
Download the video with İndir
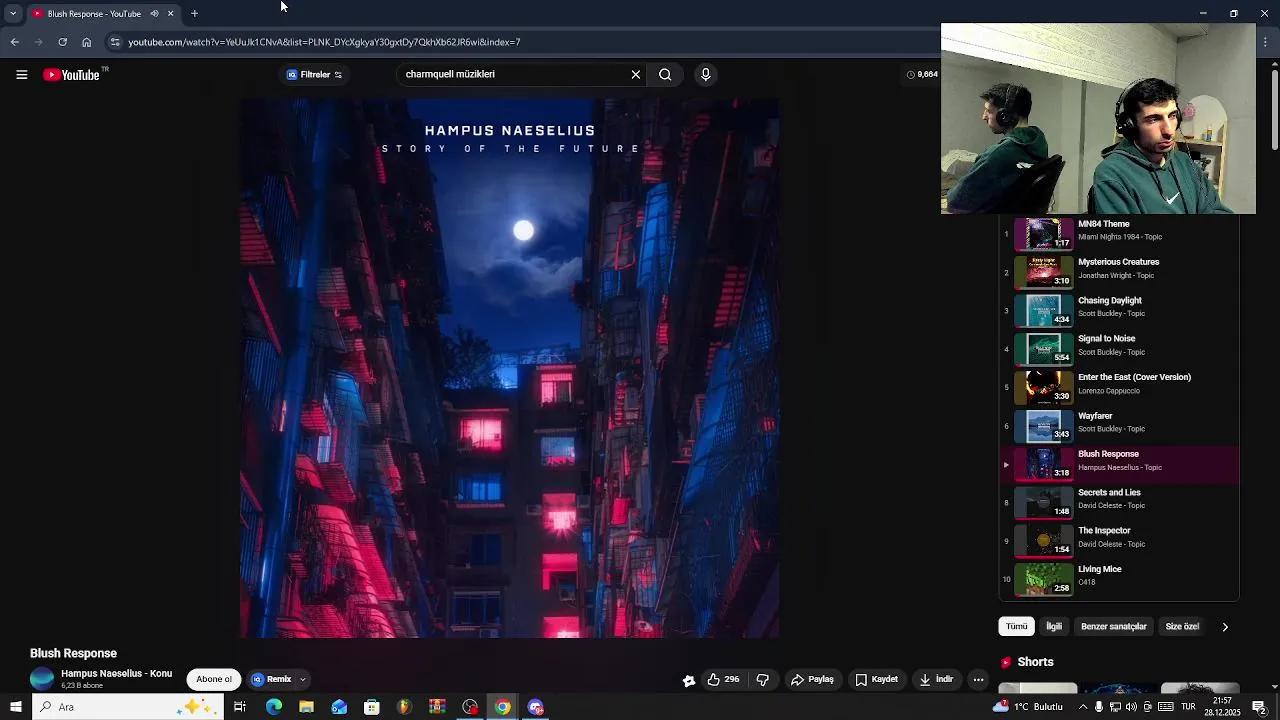click(937, 680)
